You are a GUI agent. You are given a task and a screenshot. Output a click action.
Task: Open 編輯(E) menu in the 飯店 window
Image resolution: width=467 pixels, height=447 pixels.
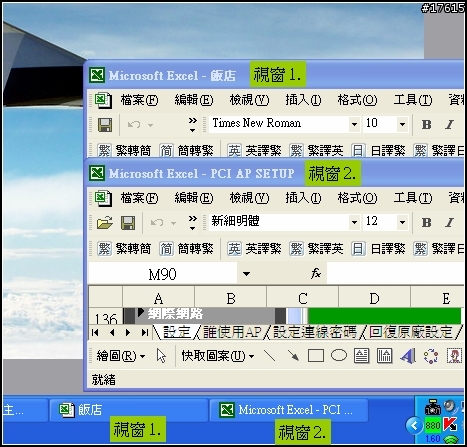coord(194,100)
